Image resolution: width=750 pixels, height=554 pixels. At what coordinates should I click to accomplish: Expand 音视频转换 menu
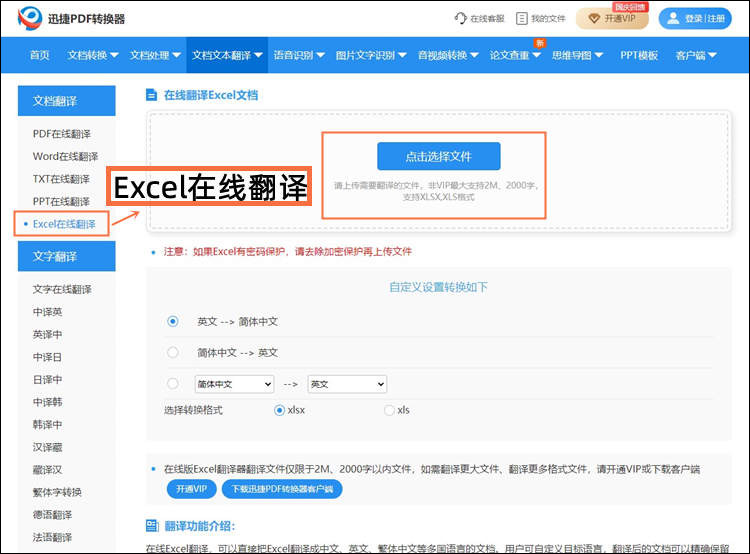[x=448, y=55]
